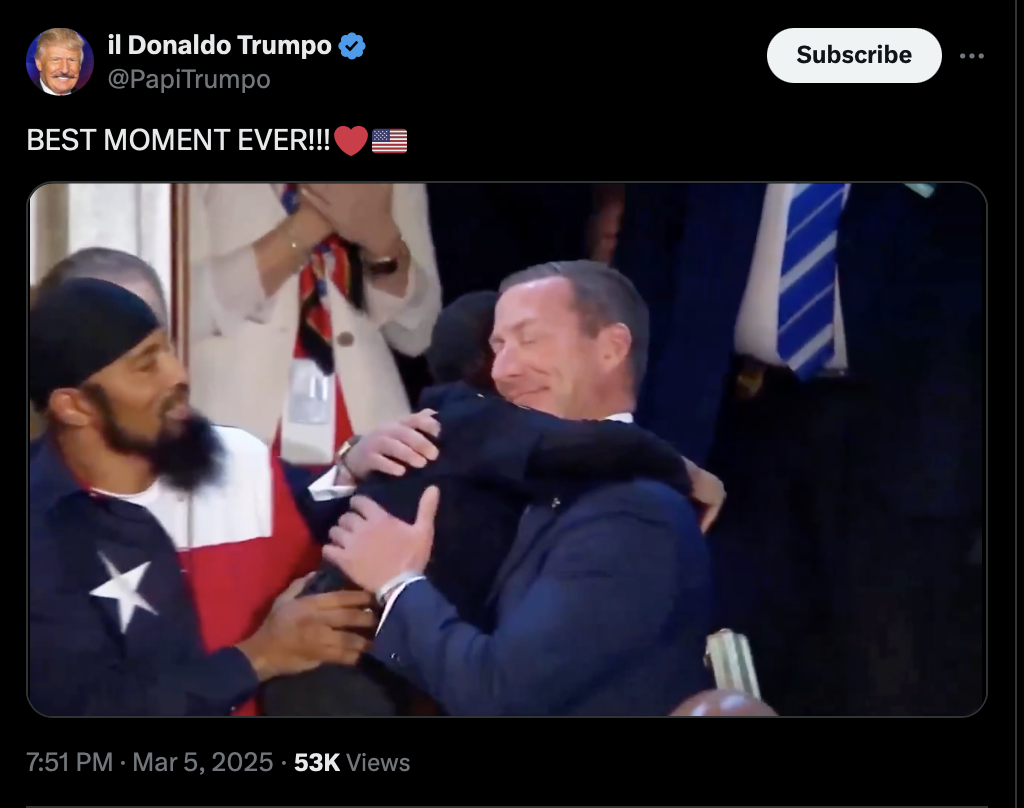Screen dimensions: 1024x808
Task: Click the Mar 5, 2025 date
Action: 202,762
